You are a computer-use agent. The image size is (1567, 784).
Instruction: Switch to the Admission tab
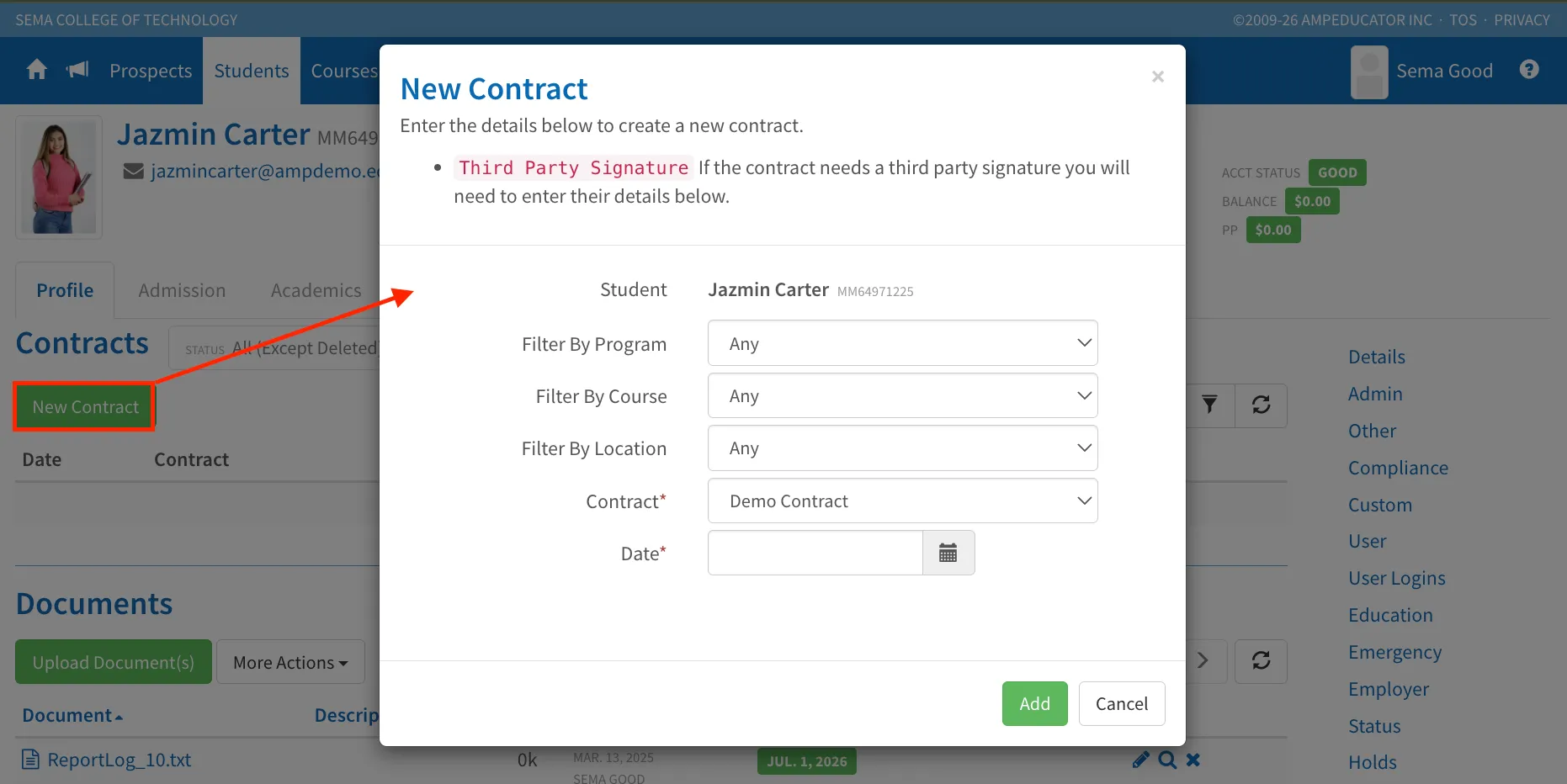182,290
